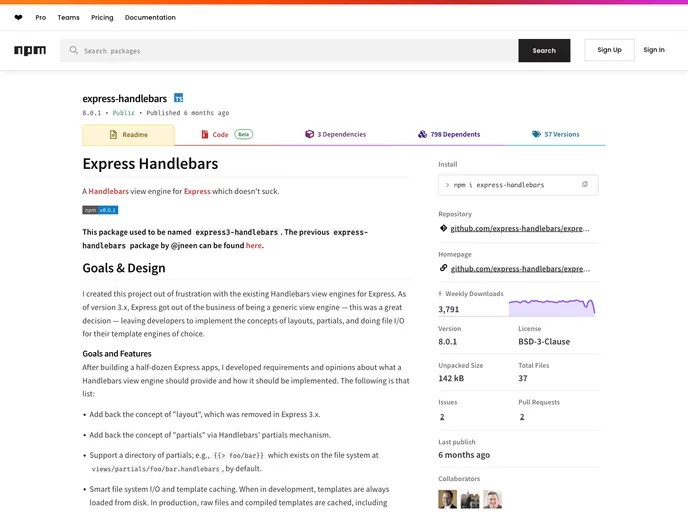The width and height of the screenshot is (688, 512).
Task: Switch to the 3 Dependencies tab
Action: pos(336,134)
